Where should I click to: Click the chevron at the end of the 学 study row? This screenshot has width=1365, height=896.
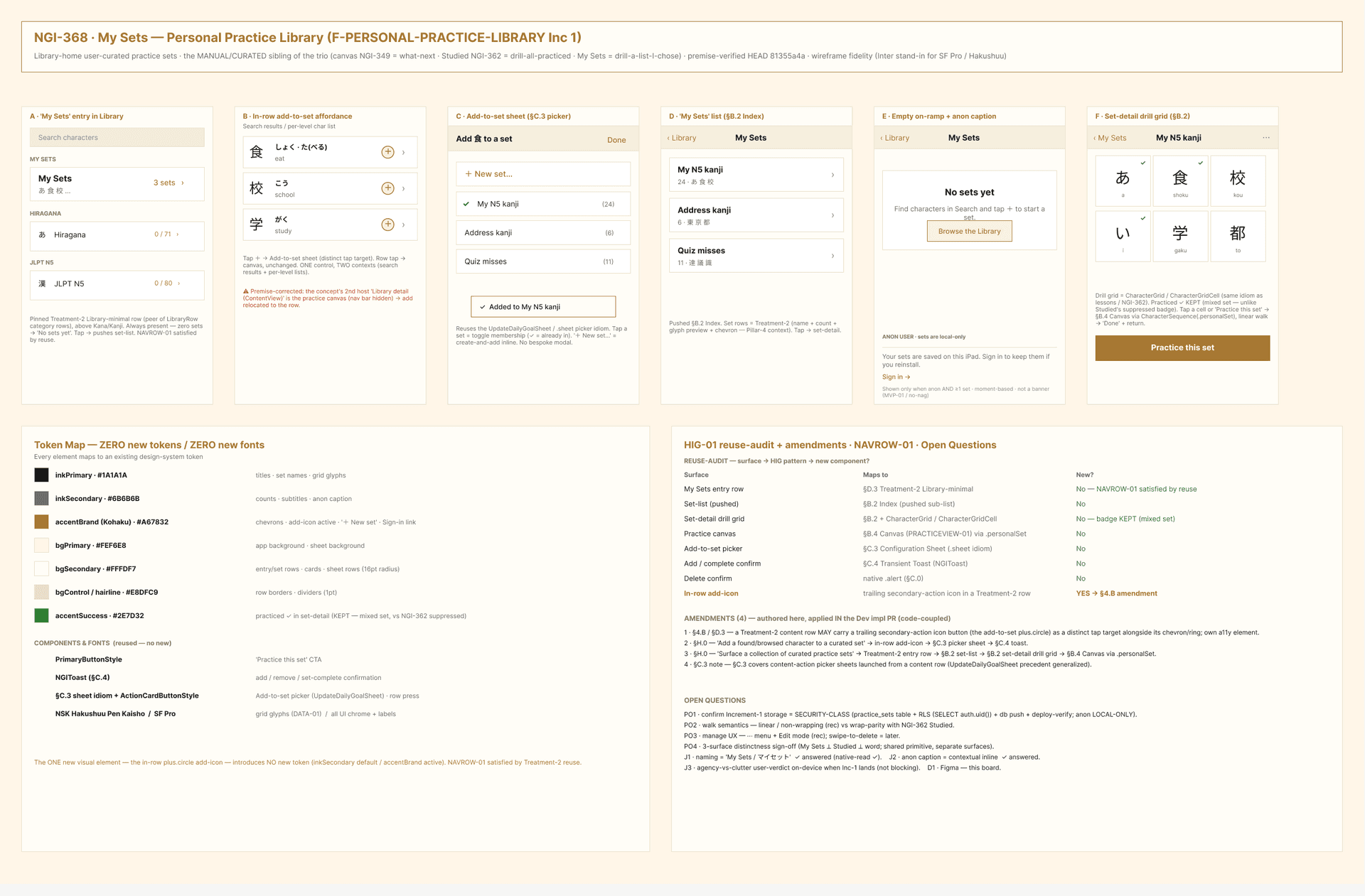click(x=404, y=225)
